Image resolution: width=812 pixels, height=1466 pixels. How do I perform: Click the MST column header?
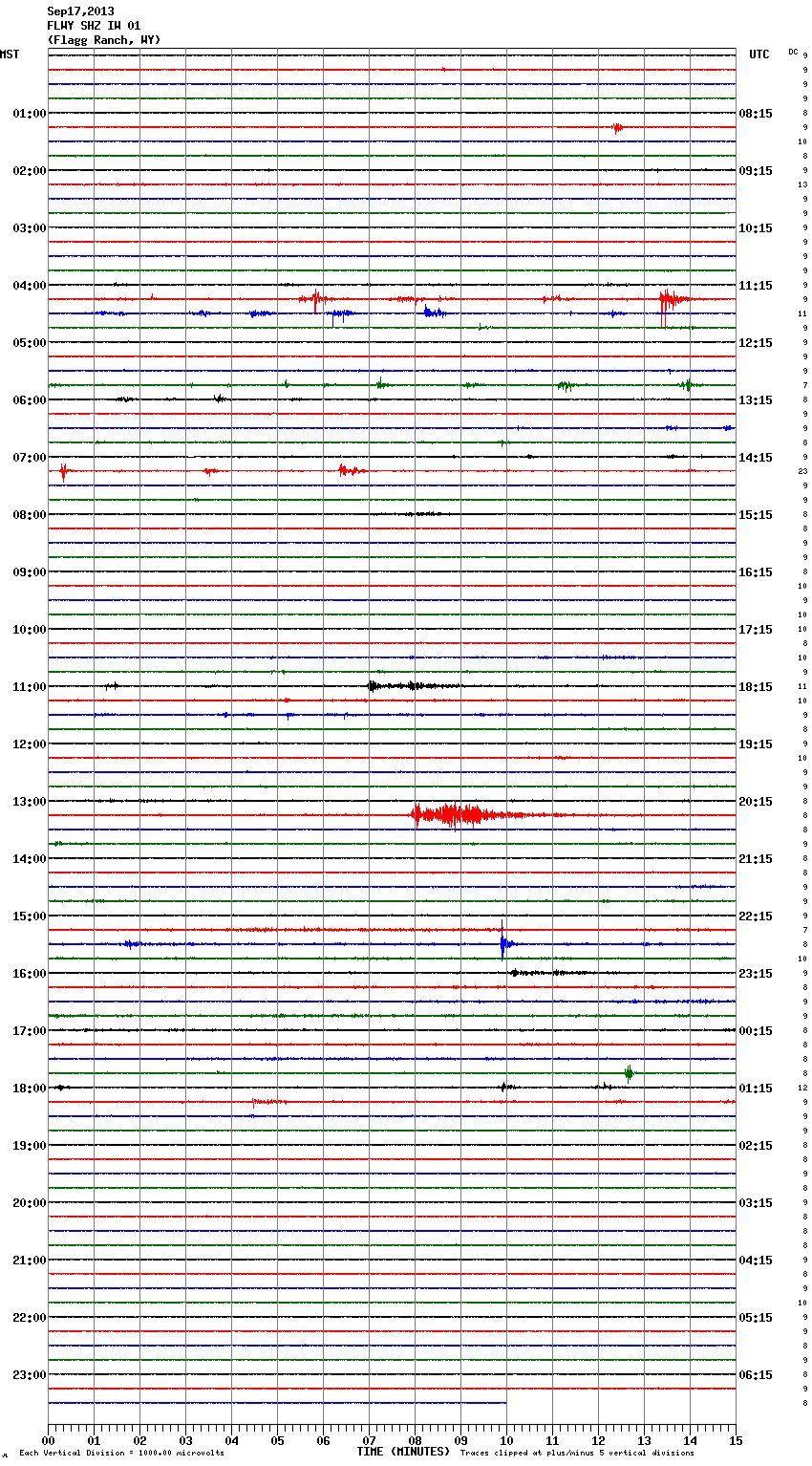tap(10, 54)
